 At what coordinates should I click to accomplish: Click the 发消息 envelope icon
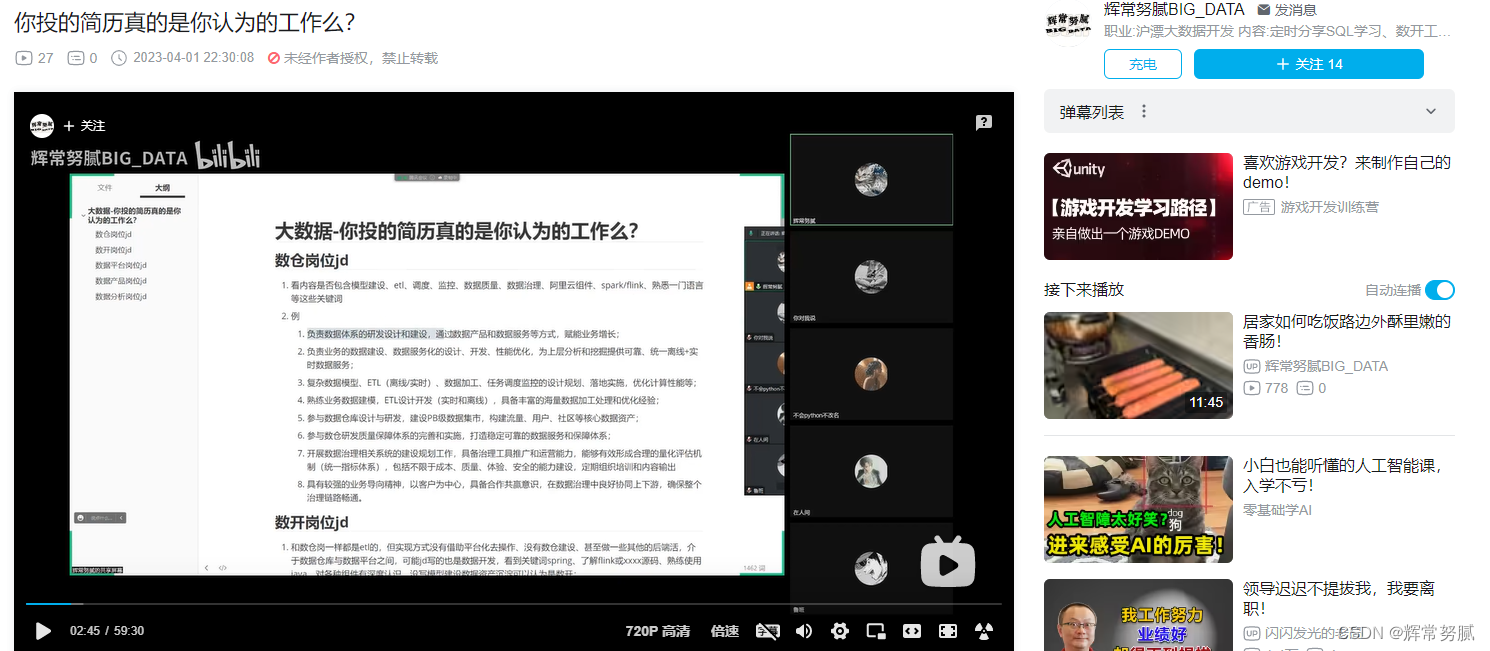pos(1264,9)
